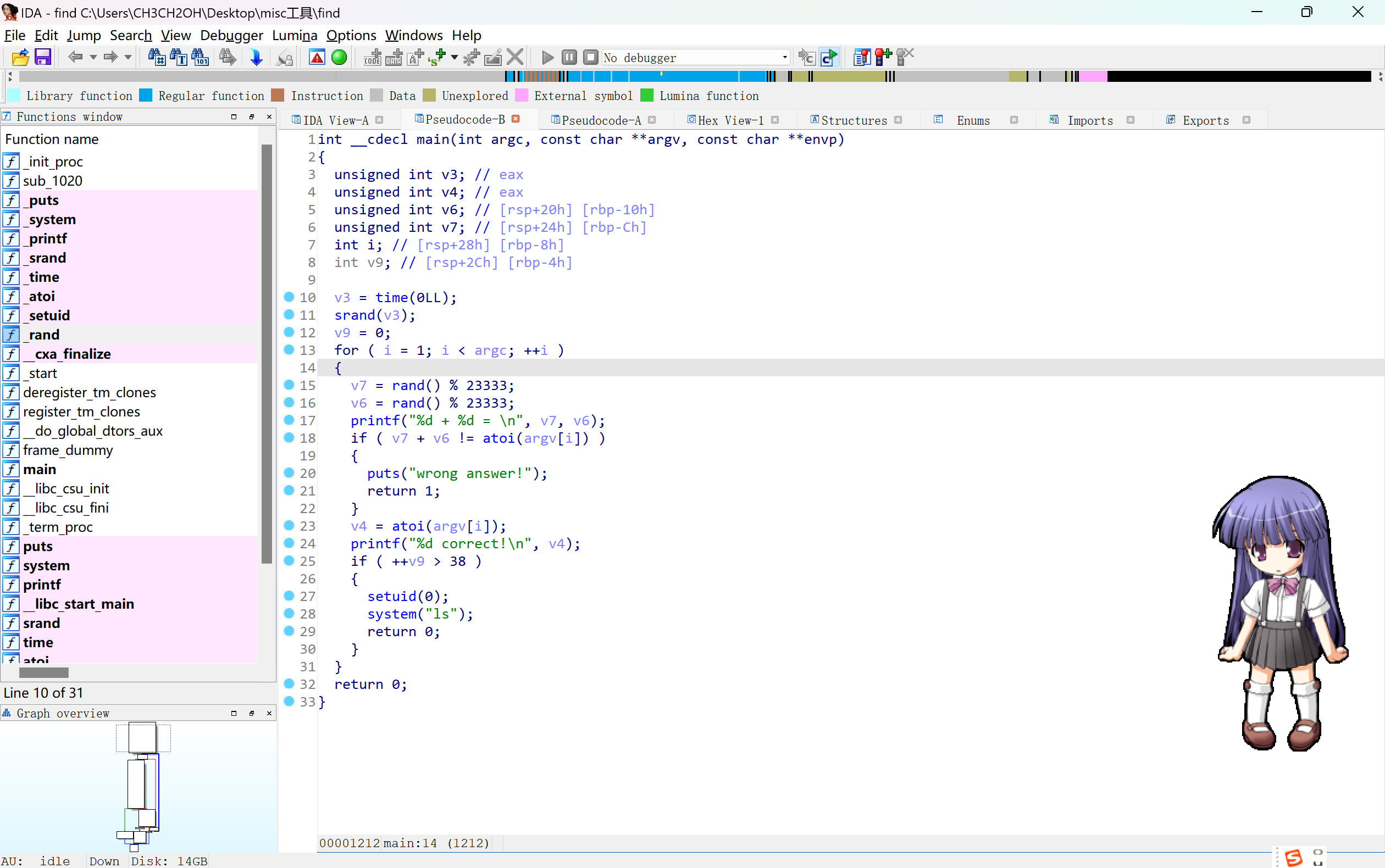Screen dimensions: 1385x868
Task: Click the rename pencil toolbar icon
Action: pos(493,57)
